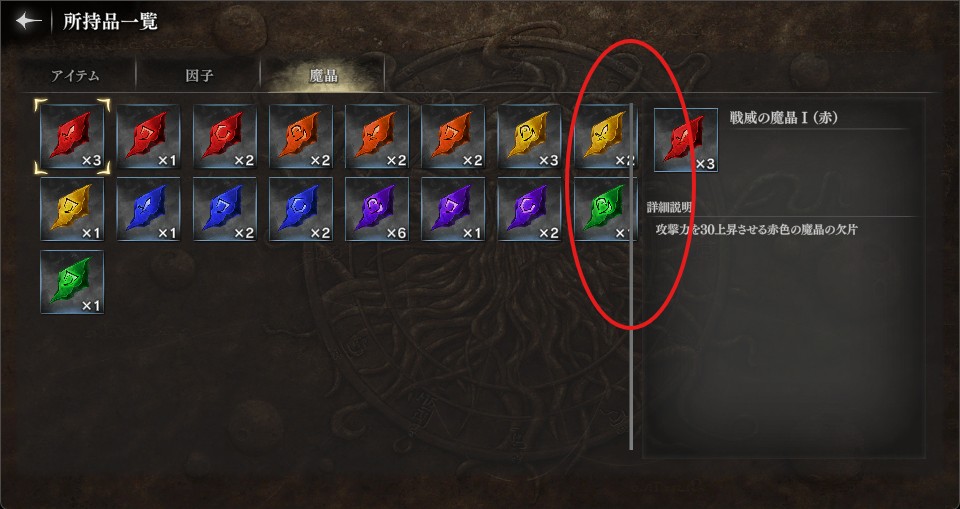Choose the green crystal in the third row
Screen dimensions: 960x509
tap(72, 282)
